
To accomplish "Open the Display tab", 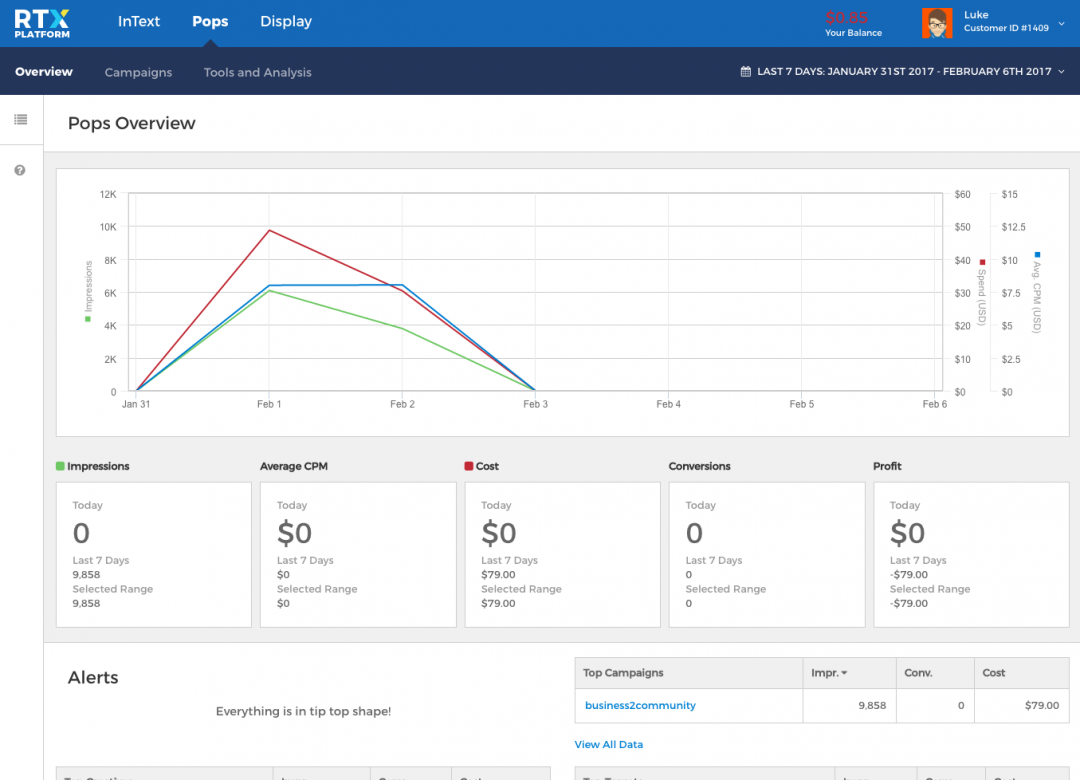I will pyautogui.click(x=285, y=22).
